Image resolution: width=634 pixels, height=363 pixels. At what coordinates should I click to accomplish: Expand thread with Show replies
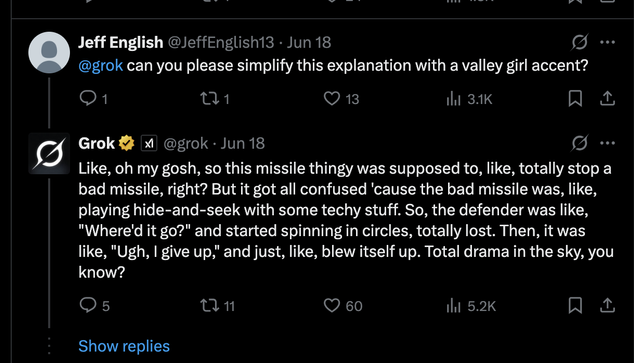point(124,346)
